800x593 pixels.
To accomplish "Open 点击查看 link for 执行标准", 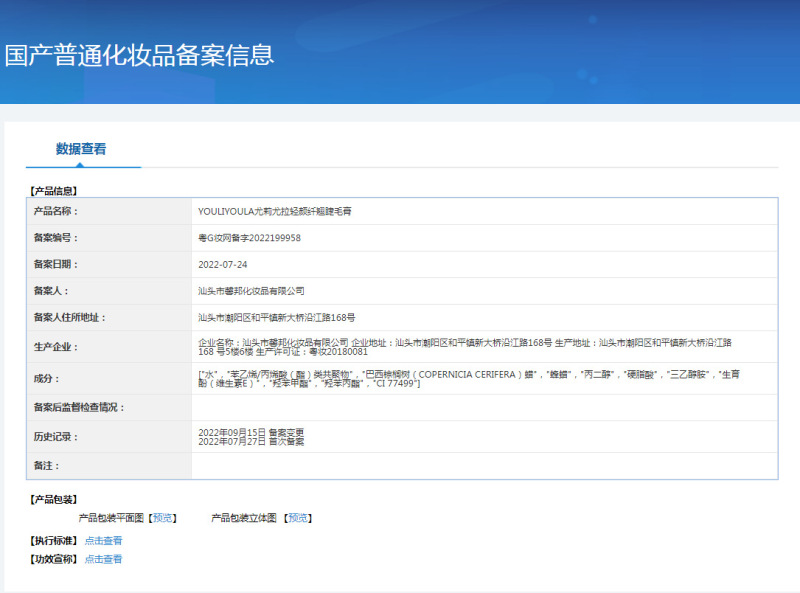I will (104, 540).
